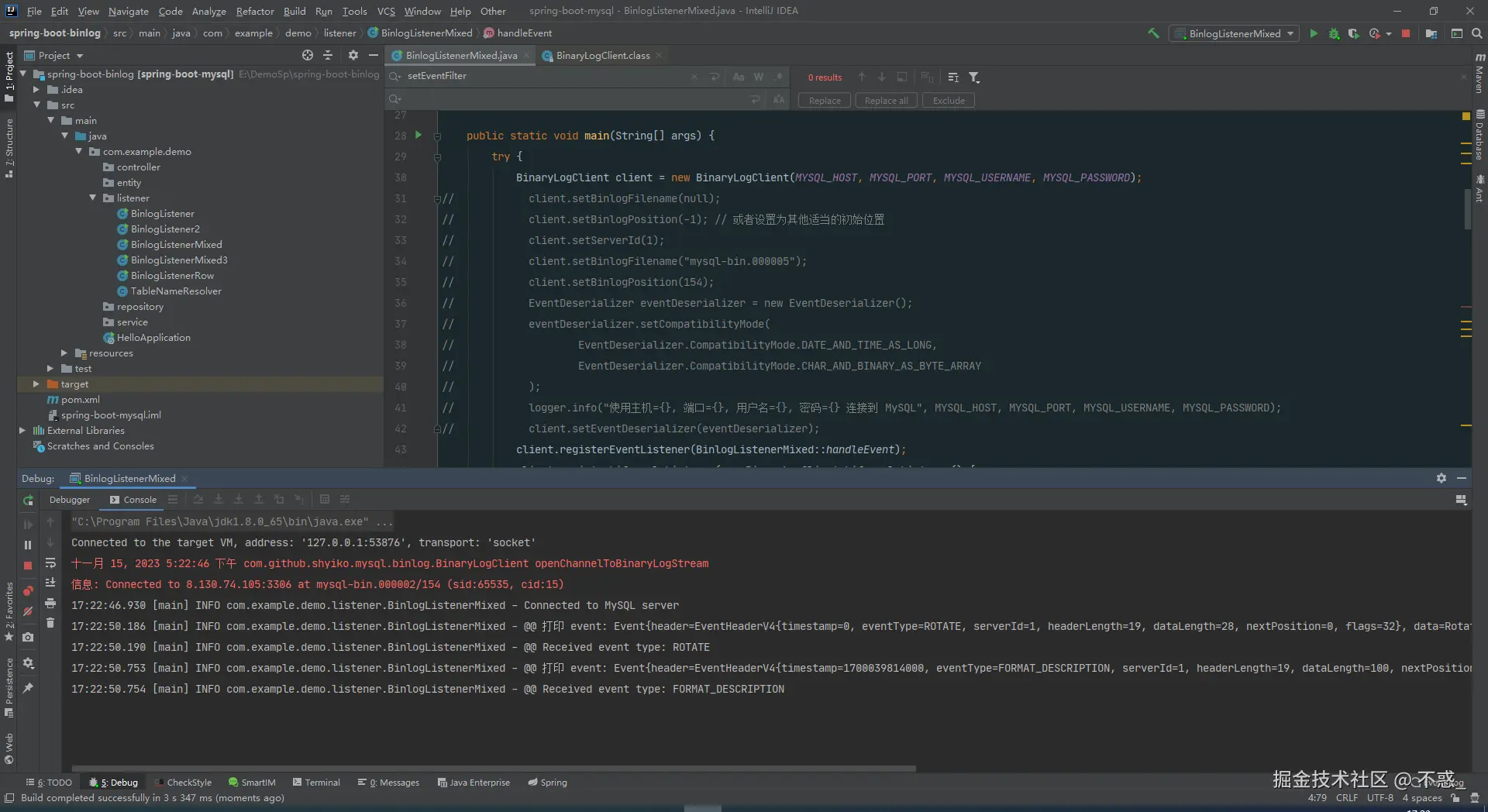Image resolution: width=1488 pixels, height=812 pixels.
Task: Rerun debug session with green rerun icon
Action: [28, 501]
